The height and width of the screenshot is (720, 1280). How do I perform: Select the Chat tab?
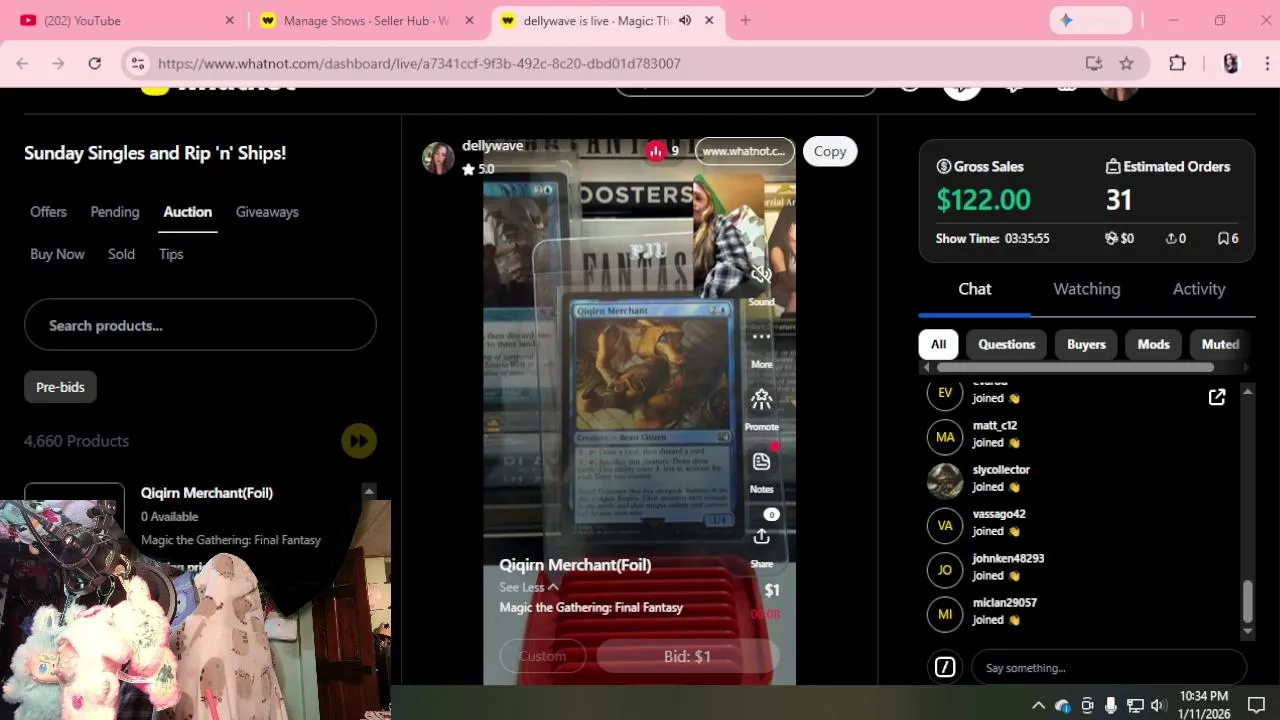(x=975, y=289)
